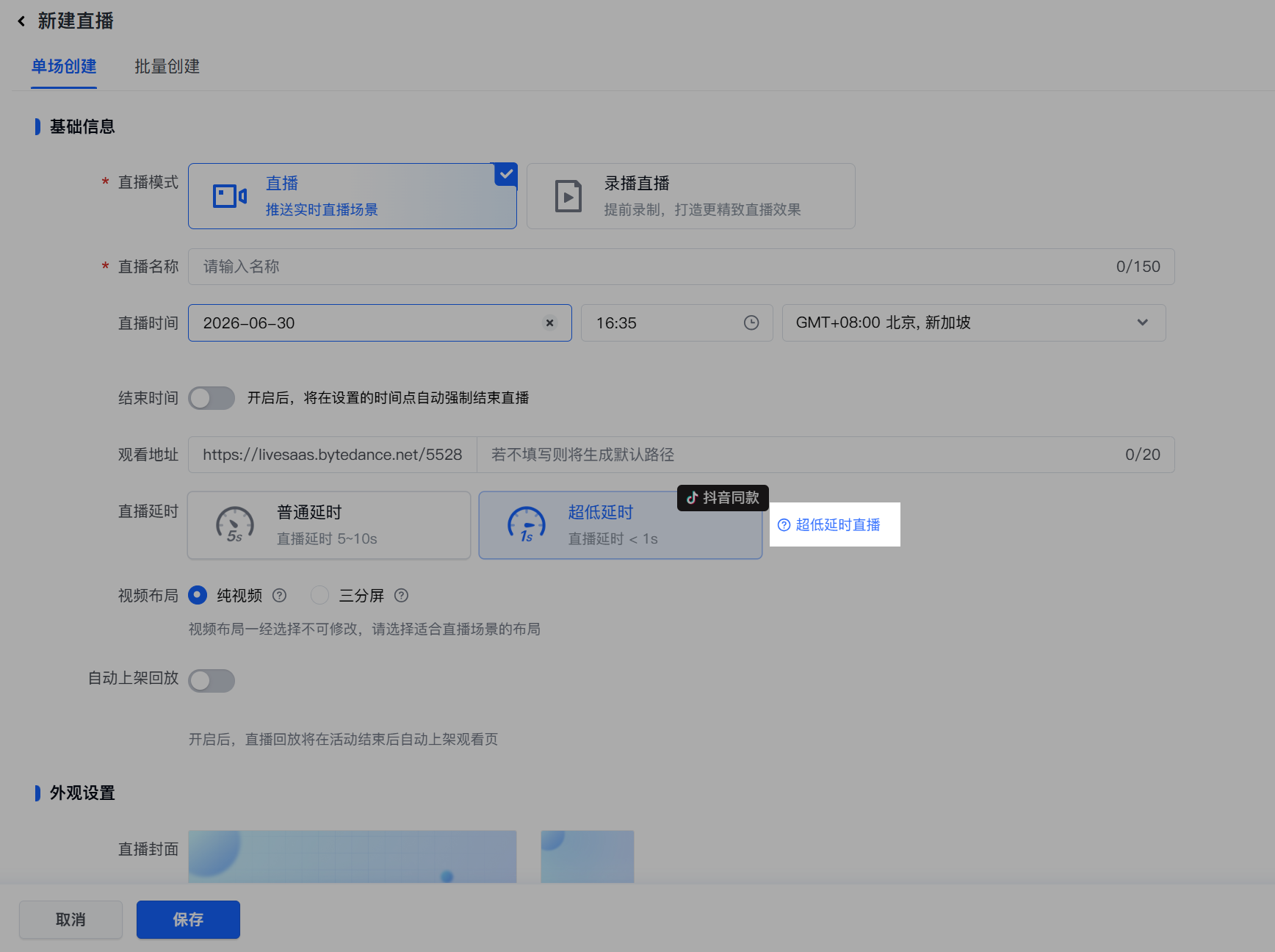Click the https://livesaas.bytedance.net/5528 prefix text
The image size is (1275, 952).
(333, 455)
